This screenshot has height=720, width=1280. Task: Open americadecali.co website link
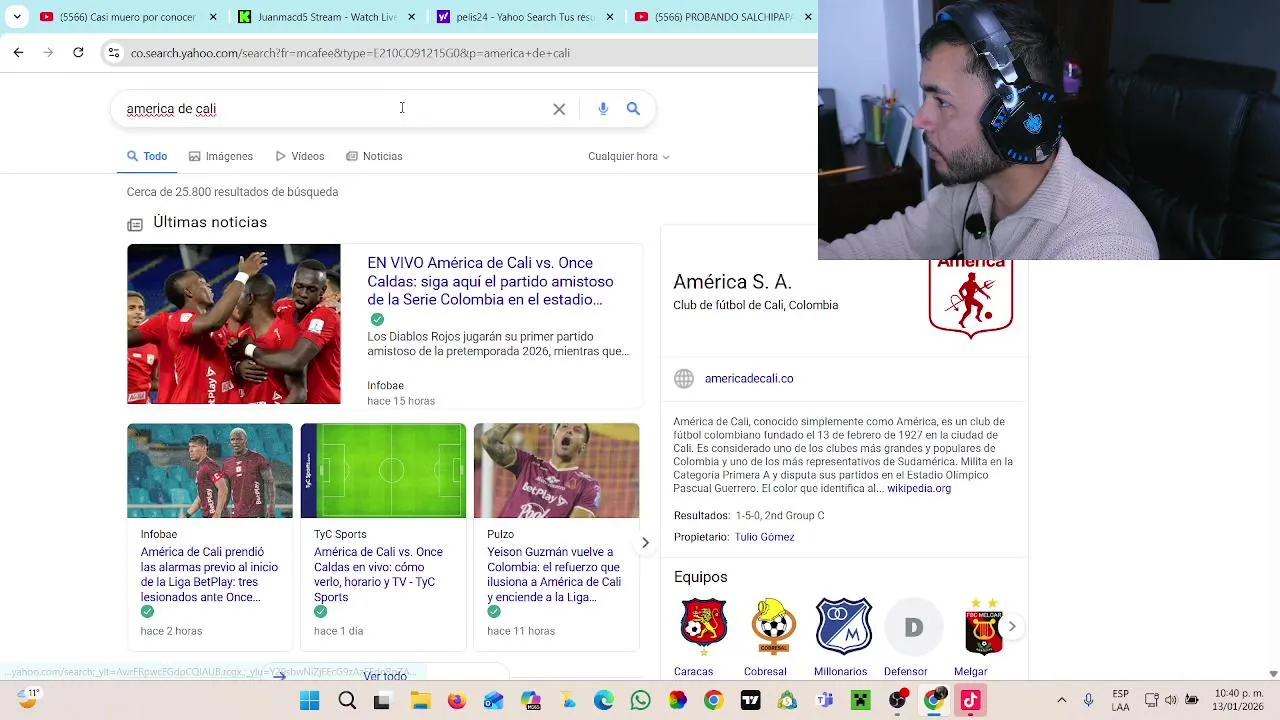[x=749, y=378]
